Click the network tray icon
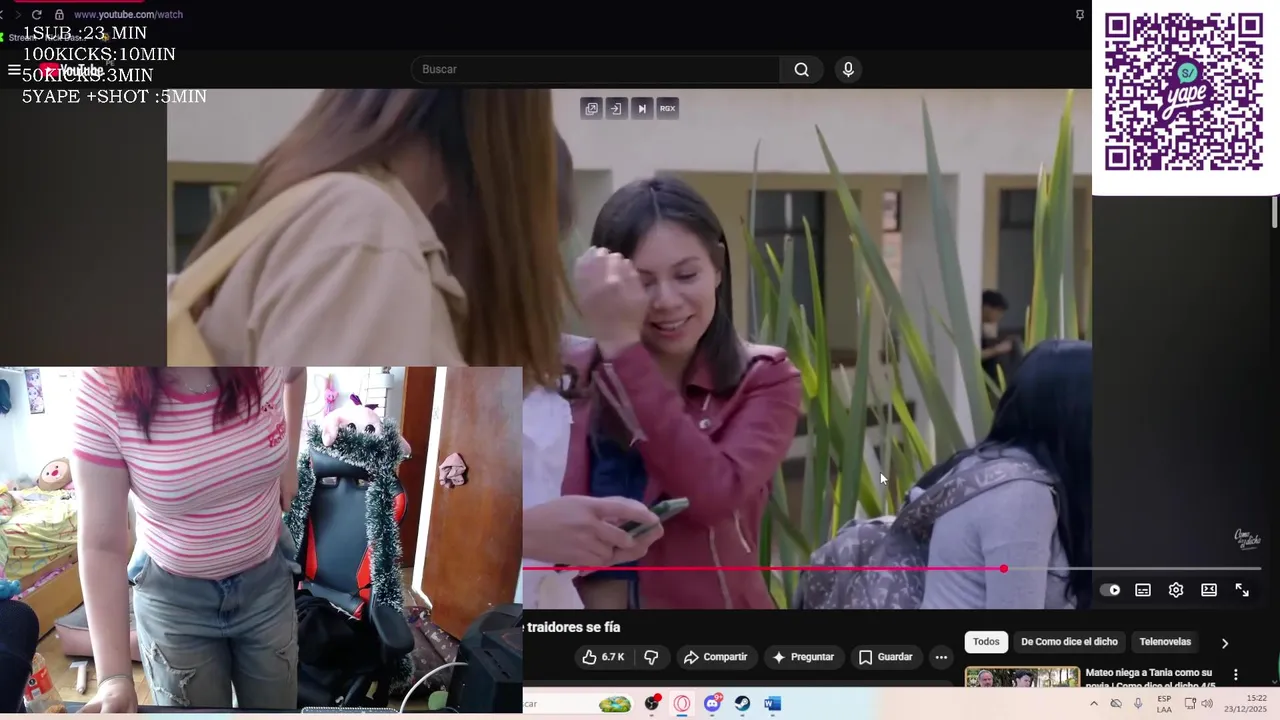Viewport: 1280px width, 720px height. click(1190, 704)
